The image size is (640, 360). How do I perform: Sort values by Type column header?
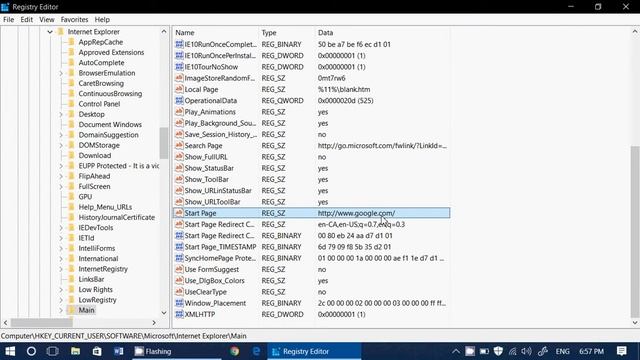point(287,33)
